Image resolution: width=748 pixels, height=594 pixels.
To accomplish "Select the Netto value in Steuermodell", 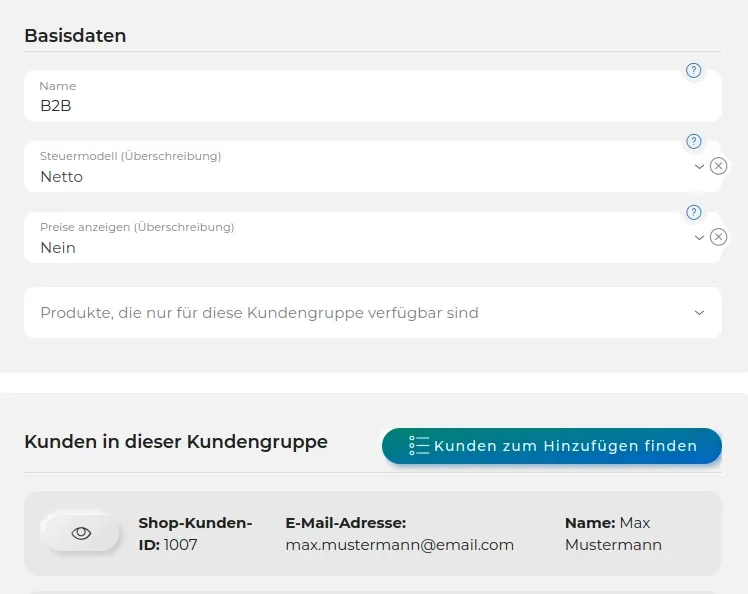I will [x=62, y=177].
